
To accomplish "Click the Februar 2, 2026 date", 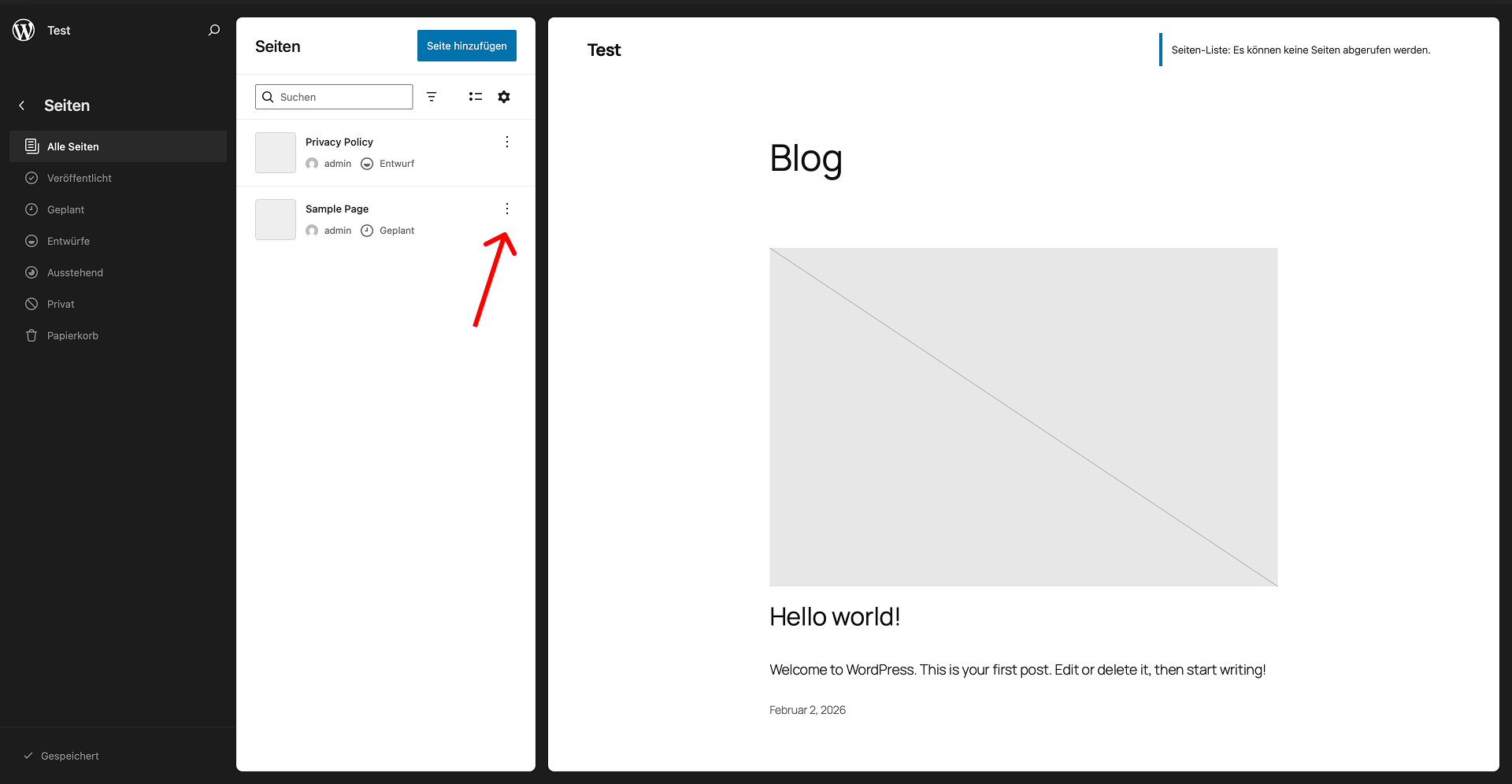I will (x=807, y=710).
